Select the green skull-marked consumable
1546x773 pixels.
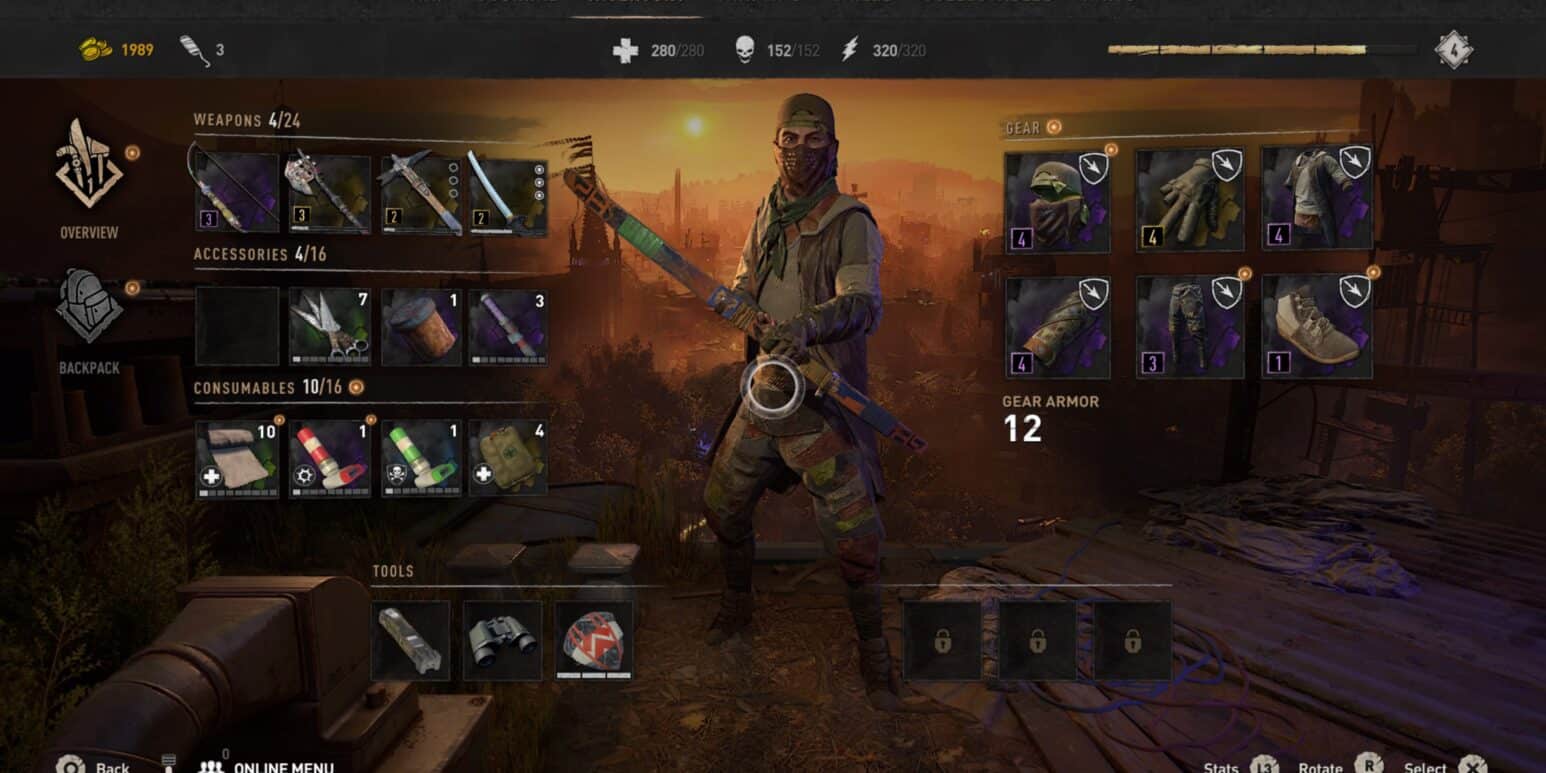click(421, 458)
